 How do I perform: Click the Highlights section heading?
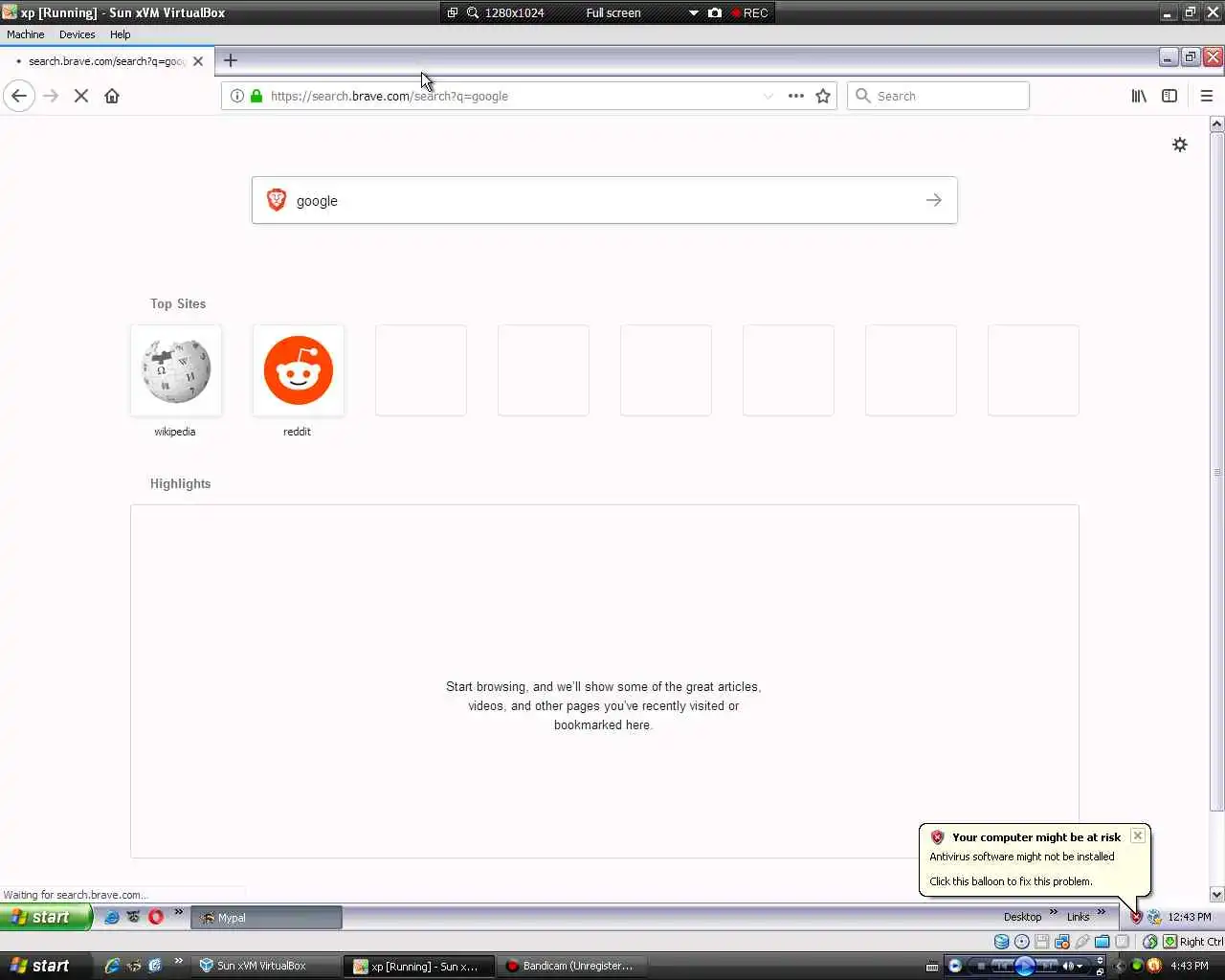180,483
